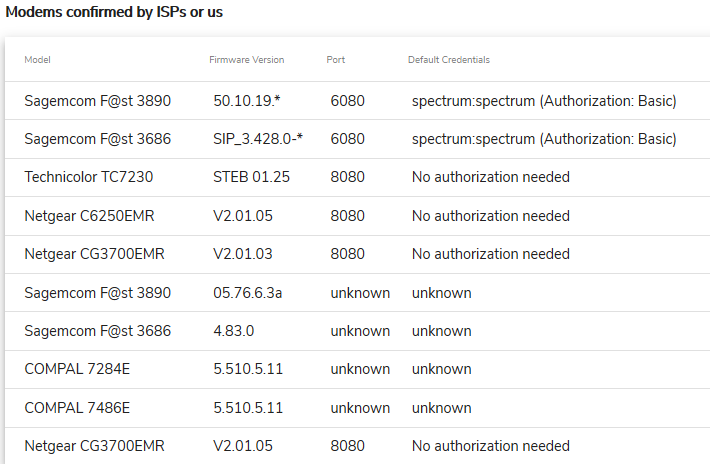Image resolution: width=710 pixels, height=464 pixels.
Task: Click the Default Credentials column header
Action: coord(448,60)
